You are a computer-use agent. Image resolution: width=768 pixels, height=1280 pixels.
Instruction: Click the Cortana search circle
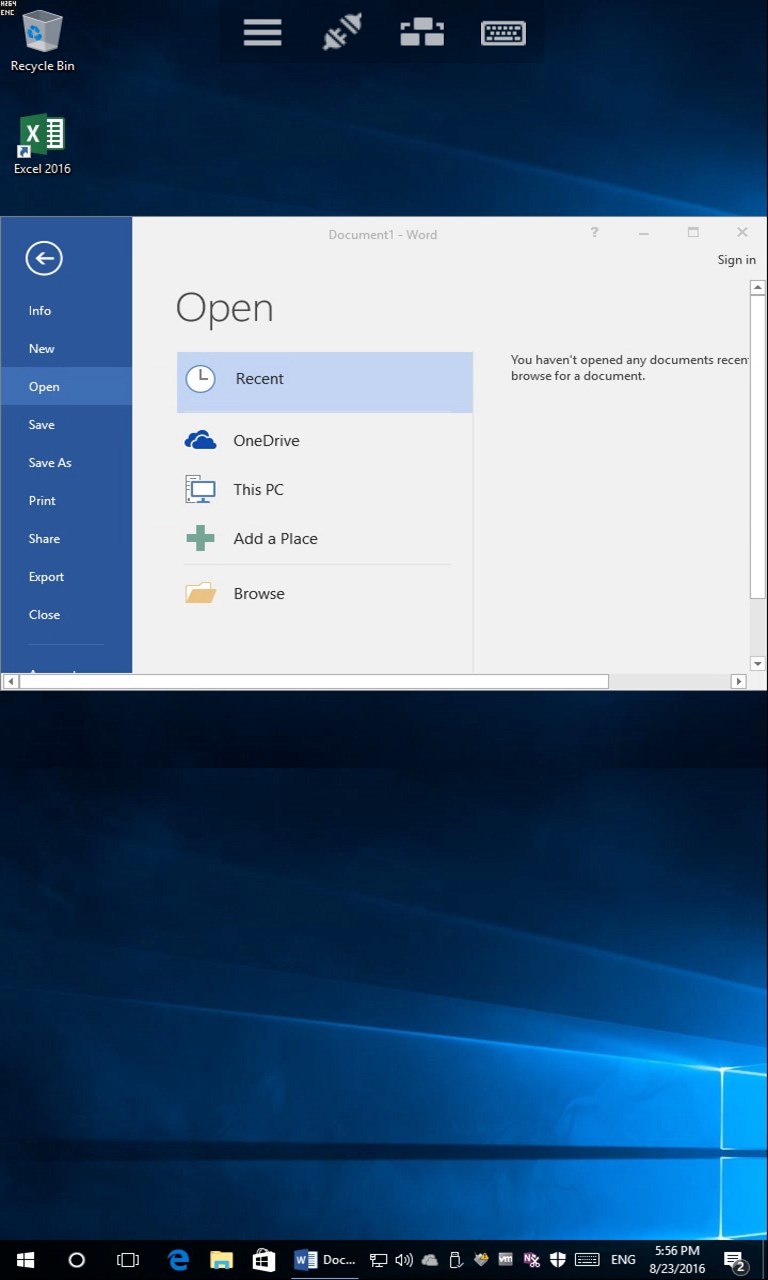click(77, 1260)
